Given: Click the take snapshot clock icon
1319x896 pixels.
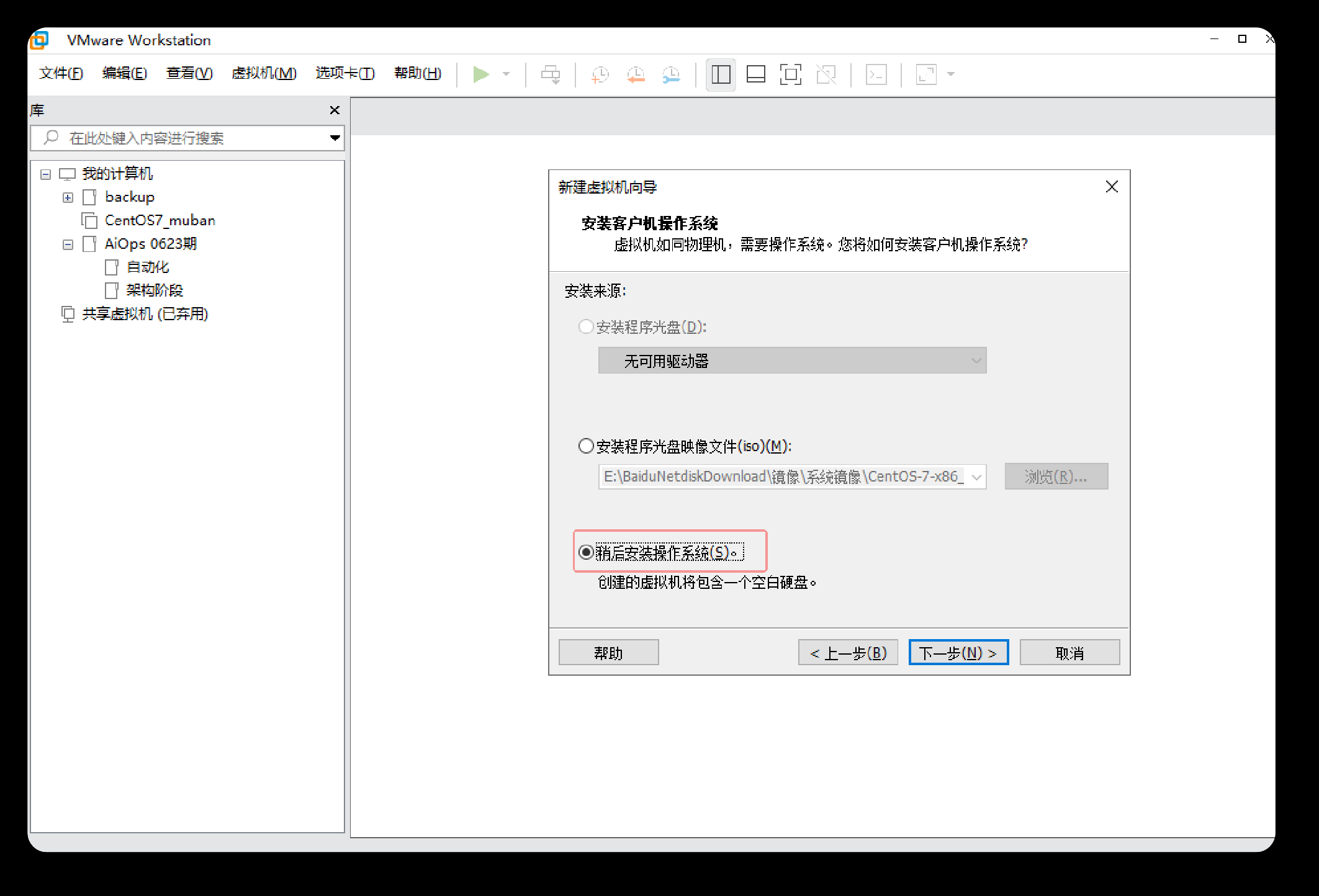Looking at the screenshot, I should coord(600,74).
